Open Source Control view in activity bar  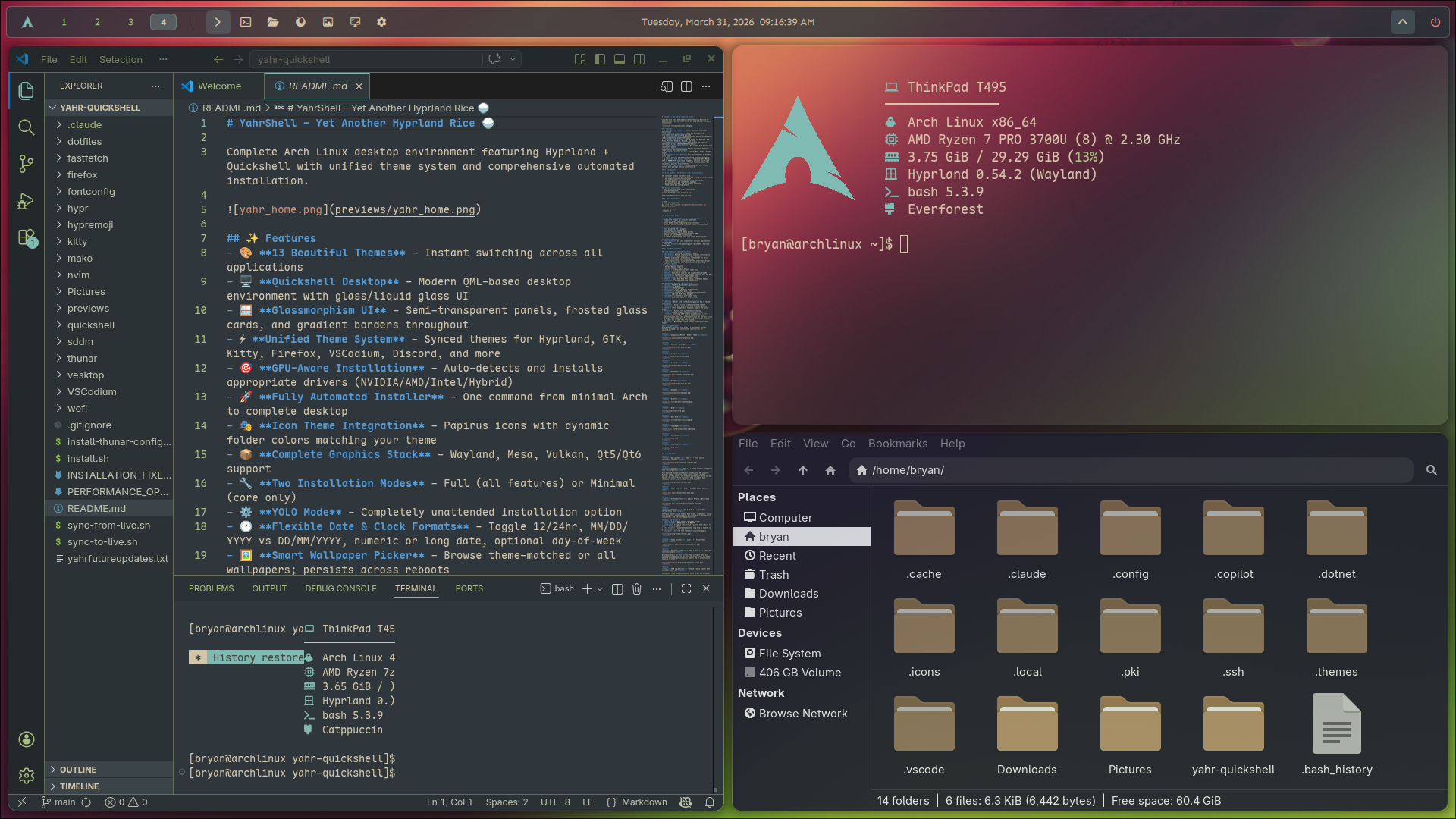coord(26,164)
